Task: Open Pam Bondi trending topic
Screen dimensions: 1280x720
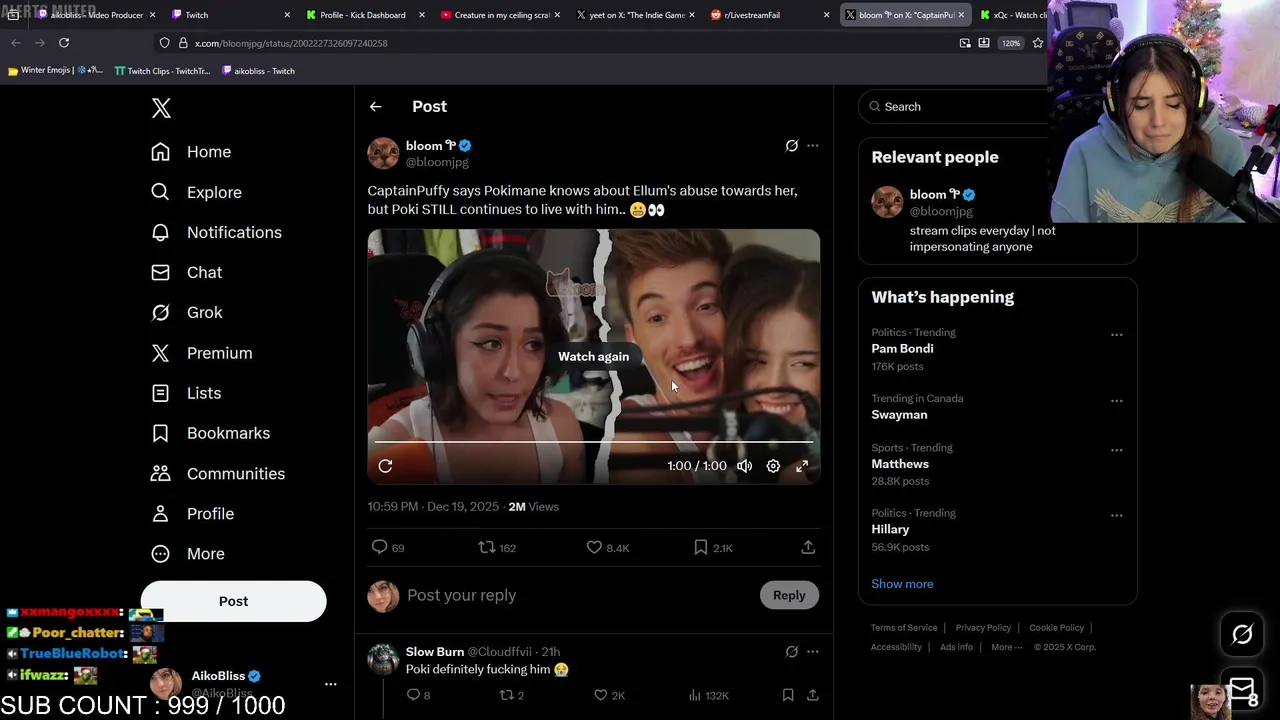Action: point(902,349)
